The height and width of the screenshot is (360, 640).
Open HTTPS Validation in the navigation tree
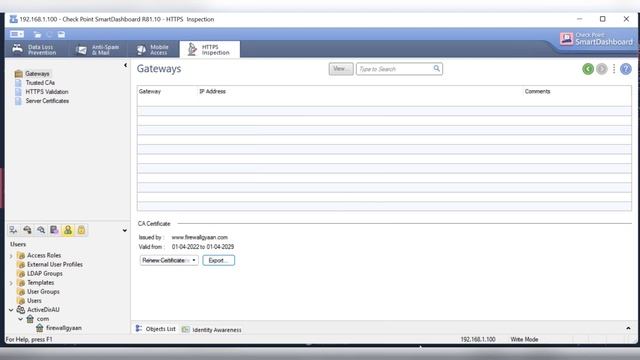tap(47, 92)
